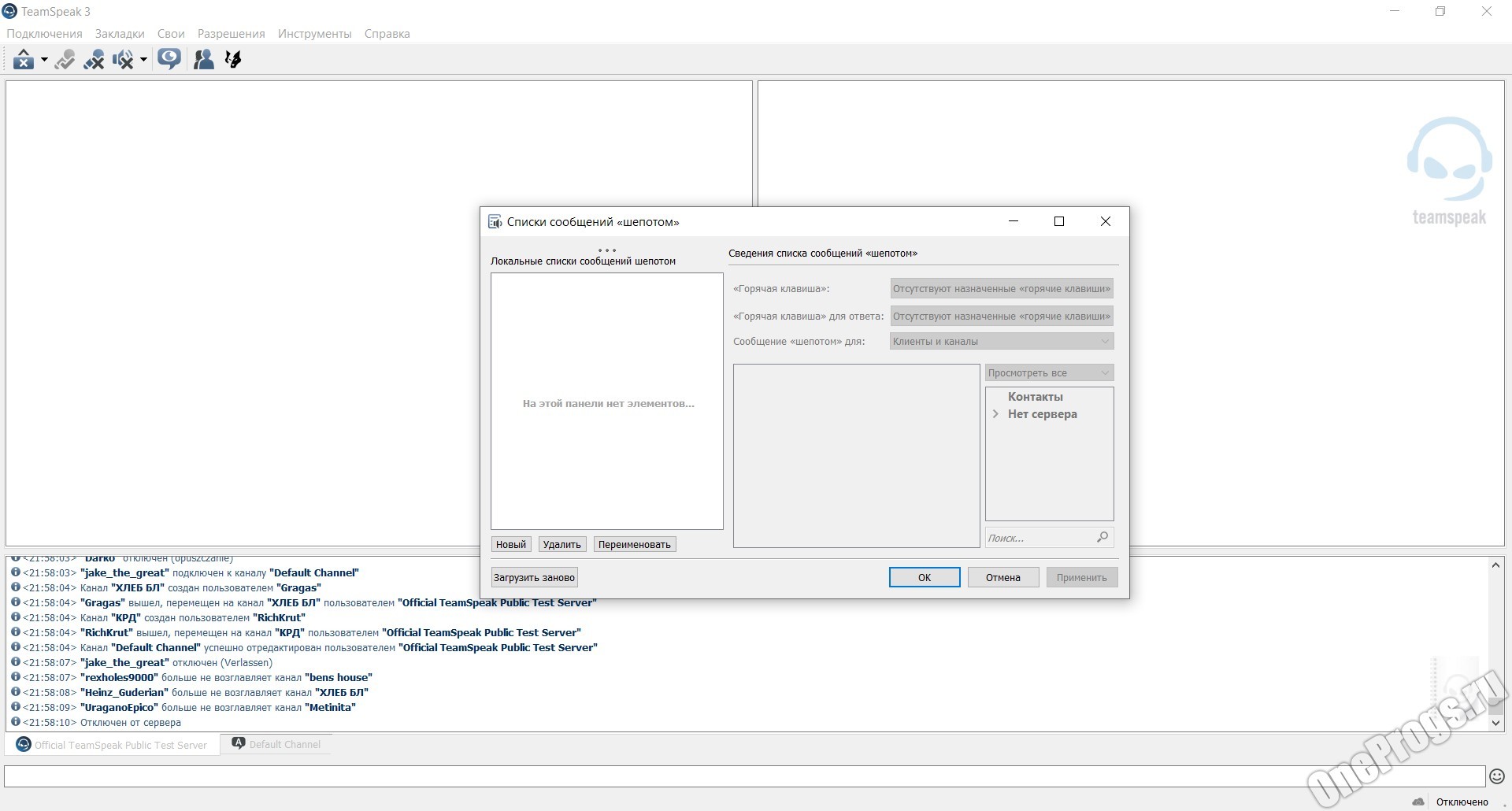Click Отключено status bar text

(x=1462, y=802)
